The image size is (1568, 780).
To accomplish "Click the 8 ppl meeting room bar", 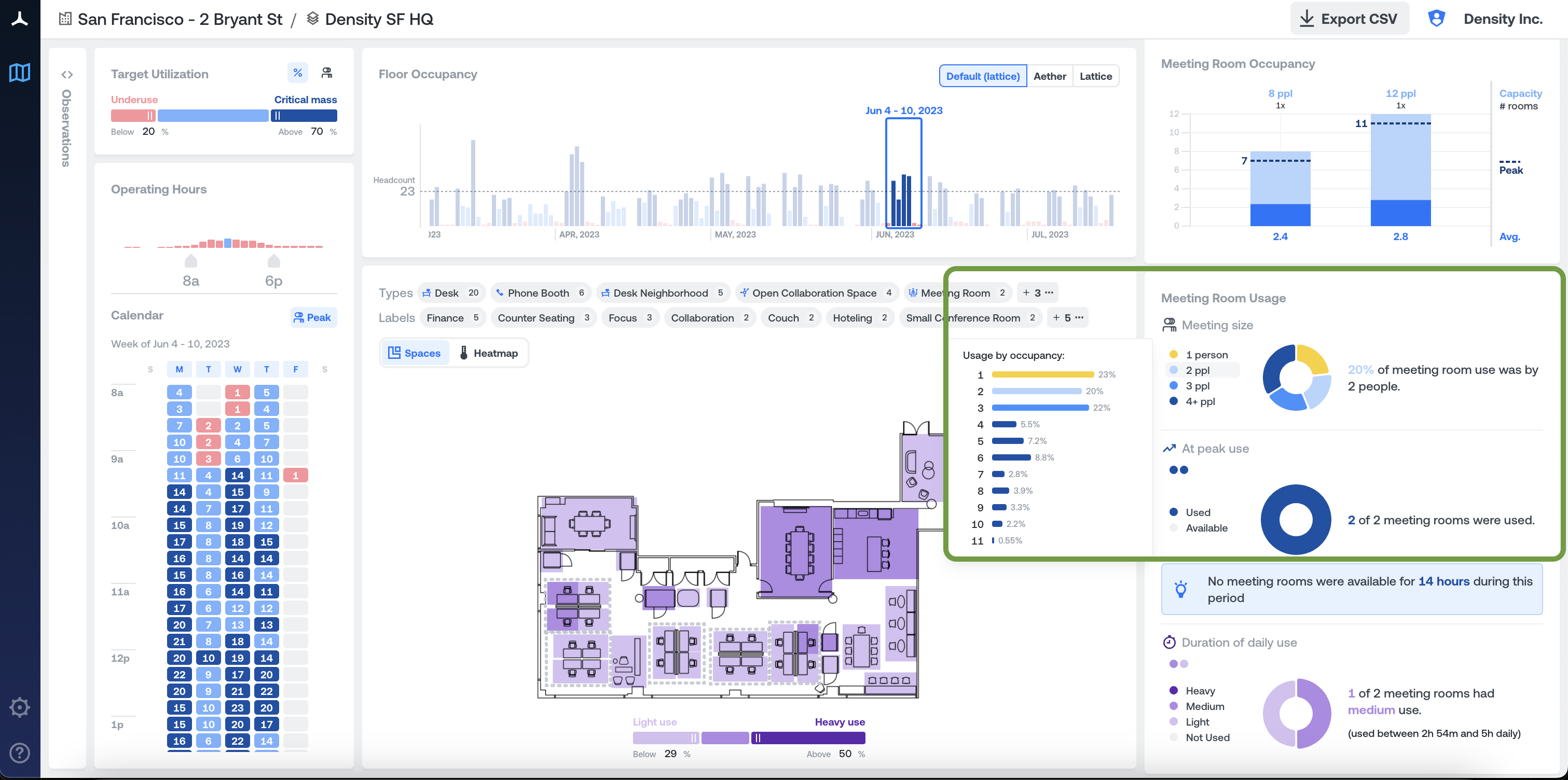I will pyautogui.click(x=1280, y=189).
